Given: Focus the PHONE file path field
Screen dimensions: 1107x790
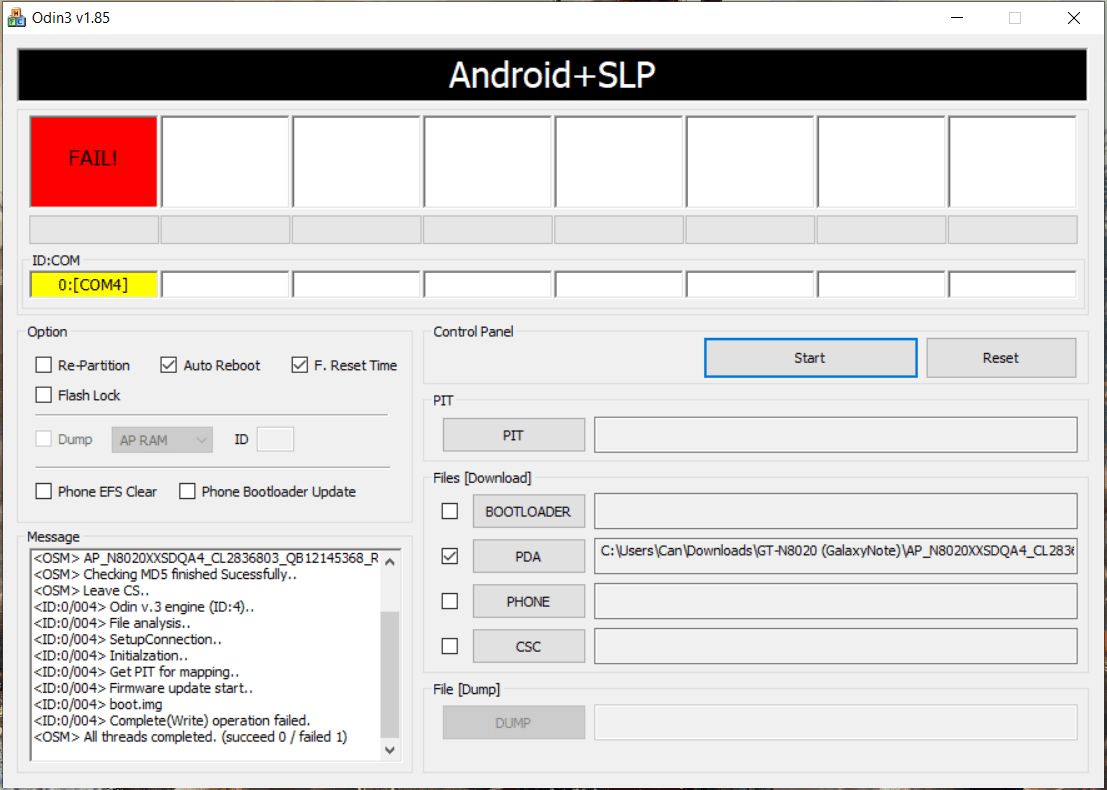Looking at the screenshot, I should coord(836,602).
